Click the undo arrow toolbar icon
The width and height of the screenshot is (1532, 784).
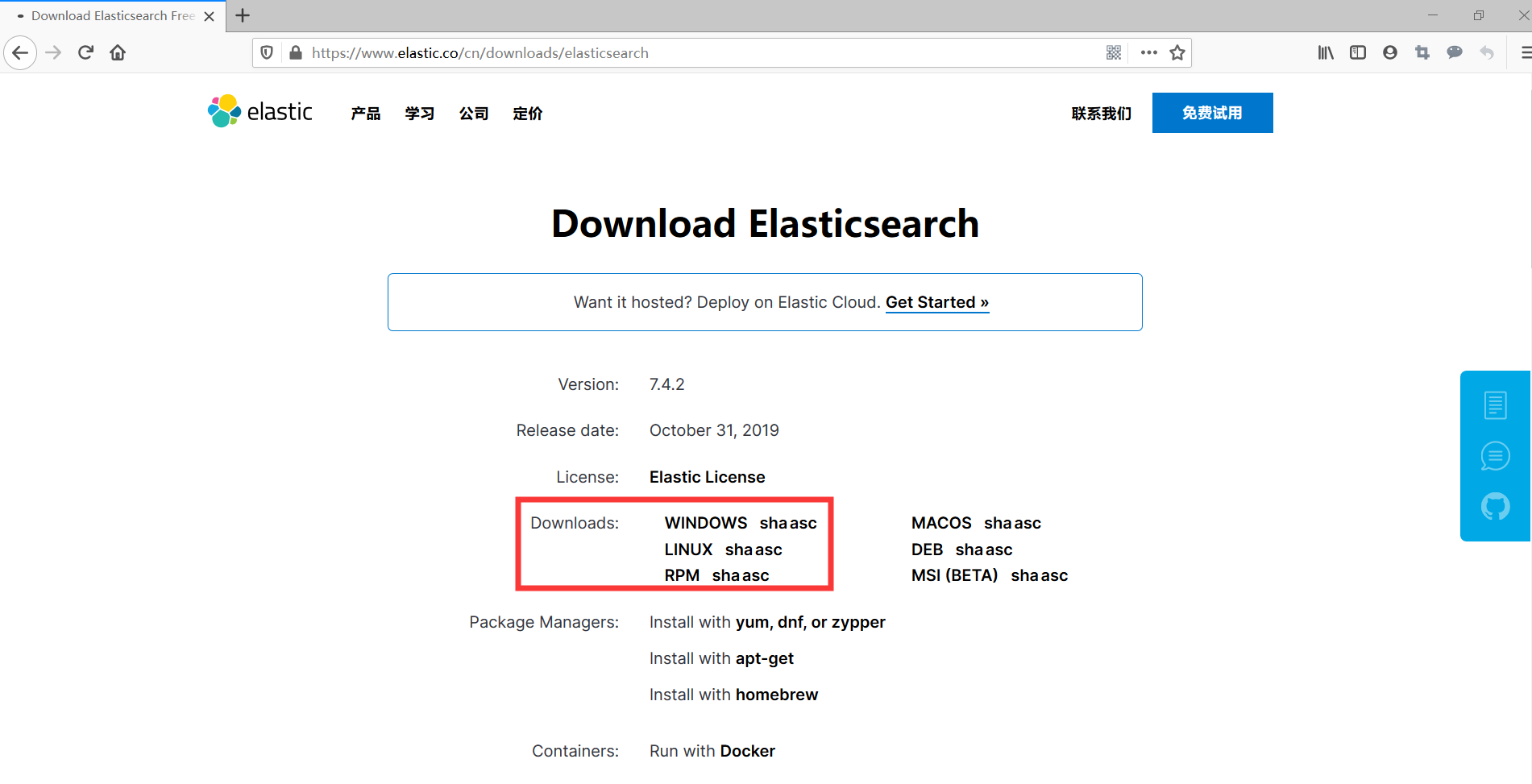click(x=1487, y=53)
